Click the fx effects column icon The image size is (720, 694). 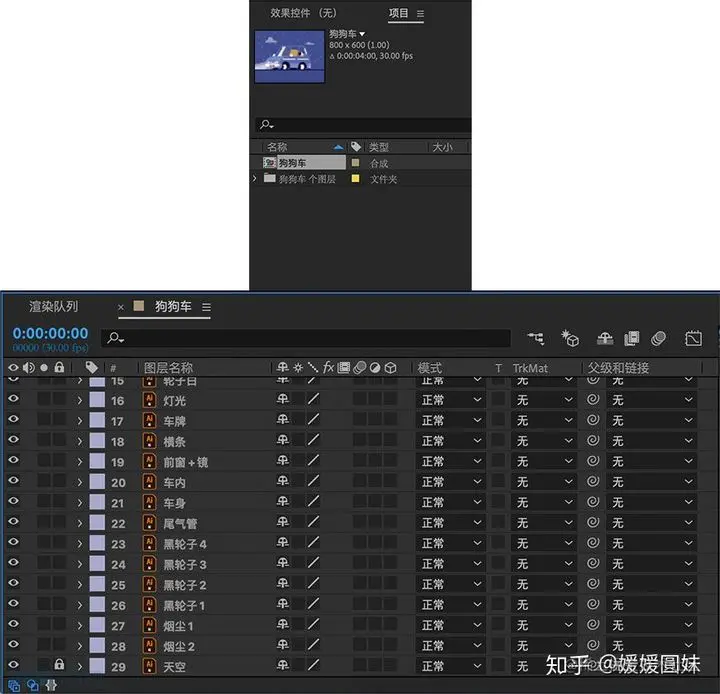(328, 367)
